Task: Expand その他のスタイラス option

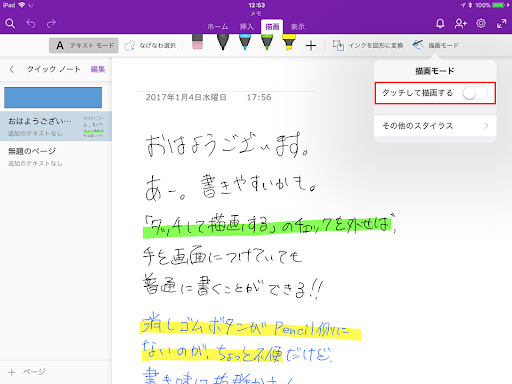Action: click(x=435, y=126)
